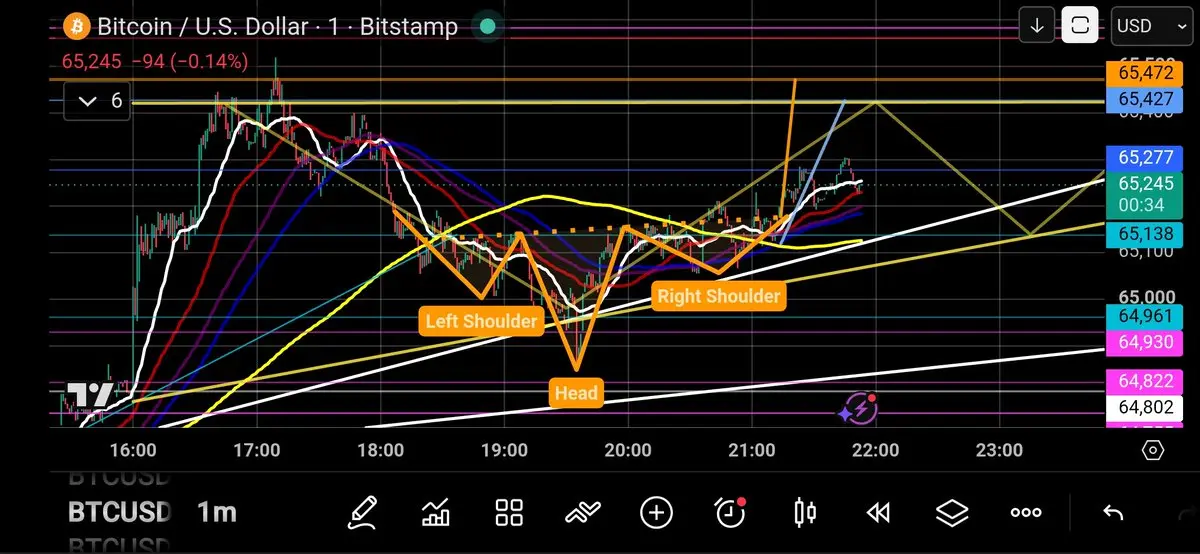Change chart type via candlestick icon

804,513
